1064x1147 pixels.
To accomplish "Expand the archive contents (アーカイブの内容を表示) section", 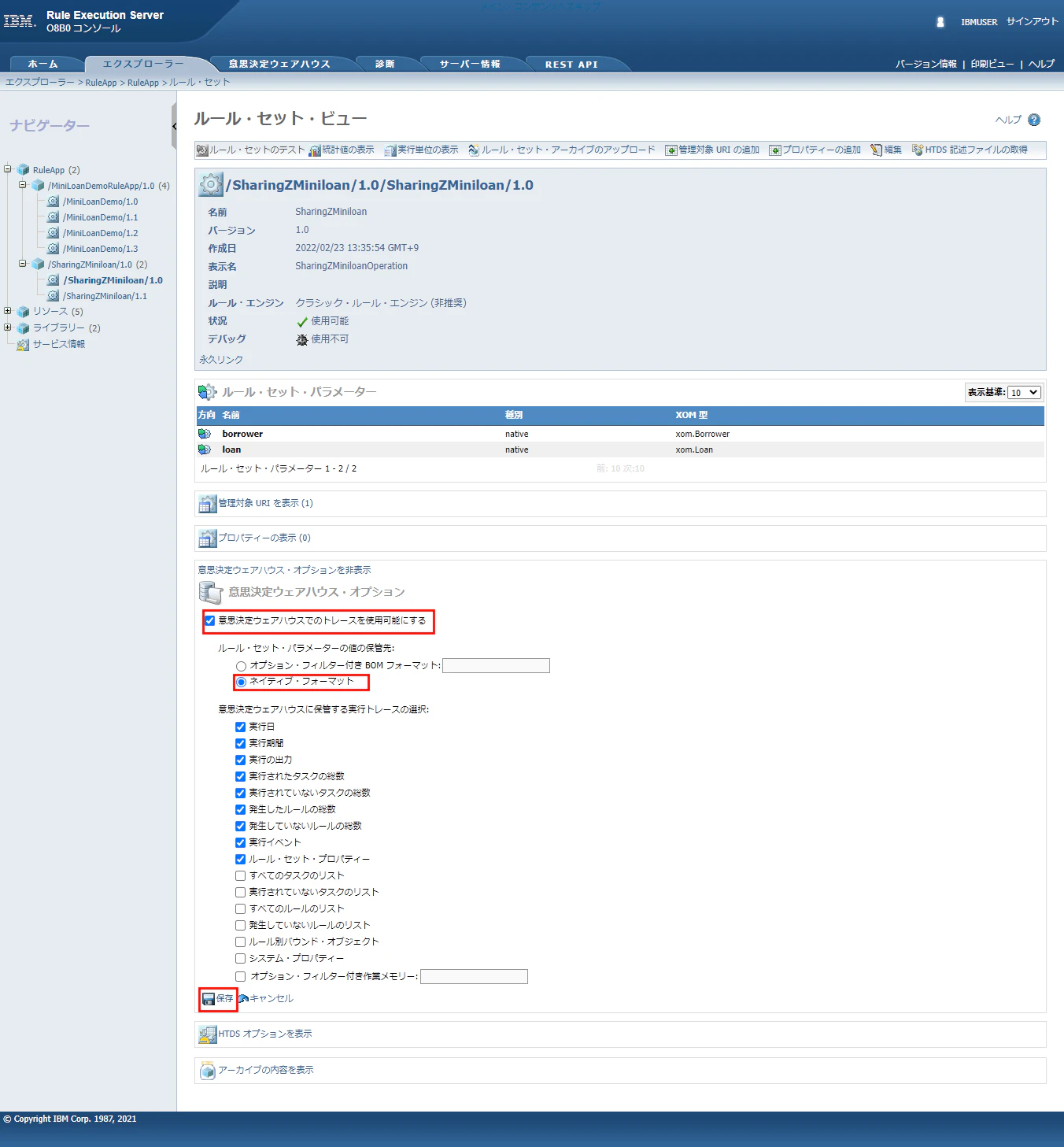I will pyautogui.click(x=266, y=1070).
